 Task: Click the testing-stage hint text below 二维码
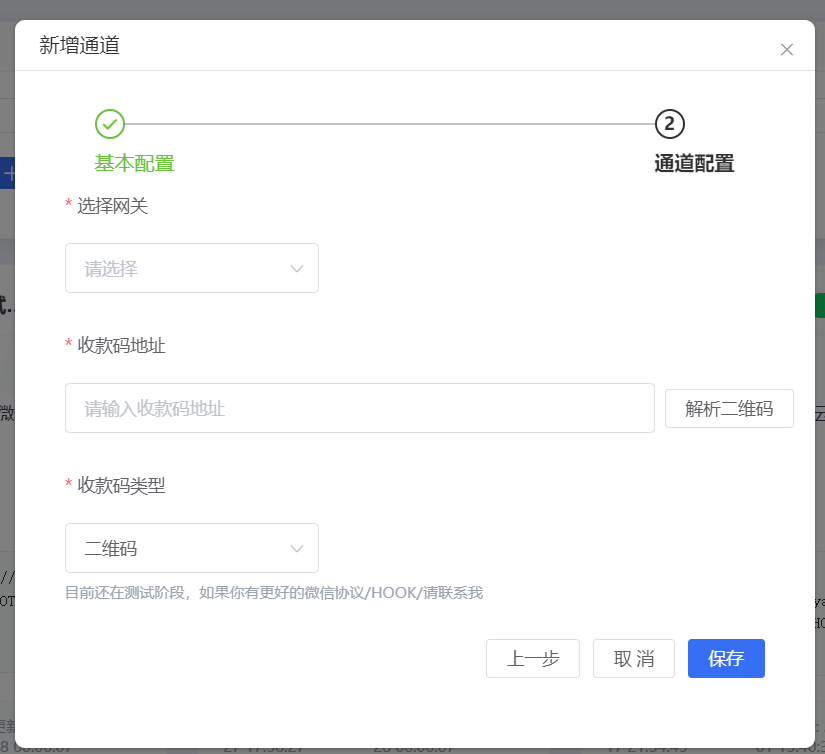click(274, 593)
